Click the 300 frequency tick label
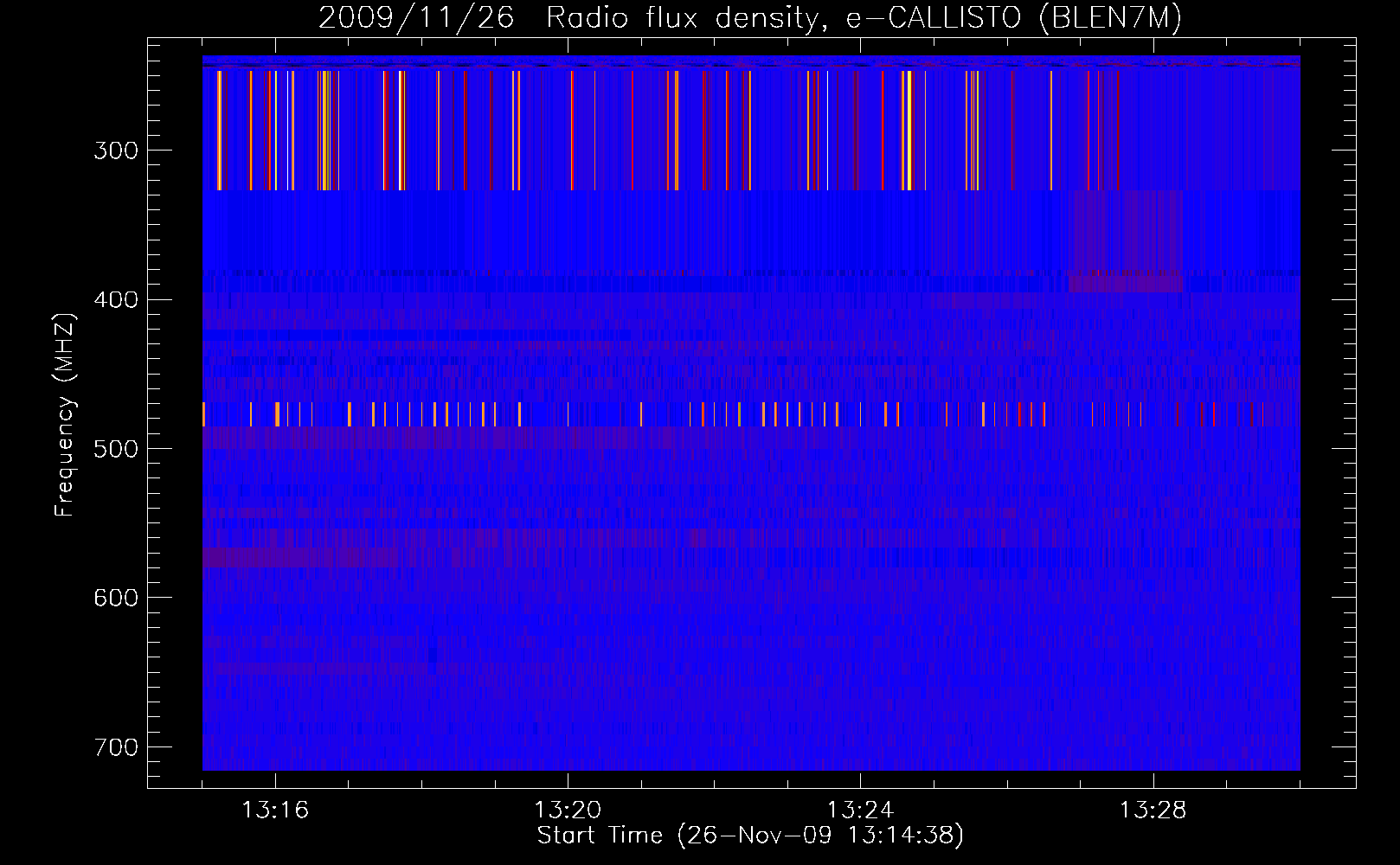 [116, 151]
